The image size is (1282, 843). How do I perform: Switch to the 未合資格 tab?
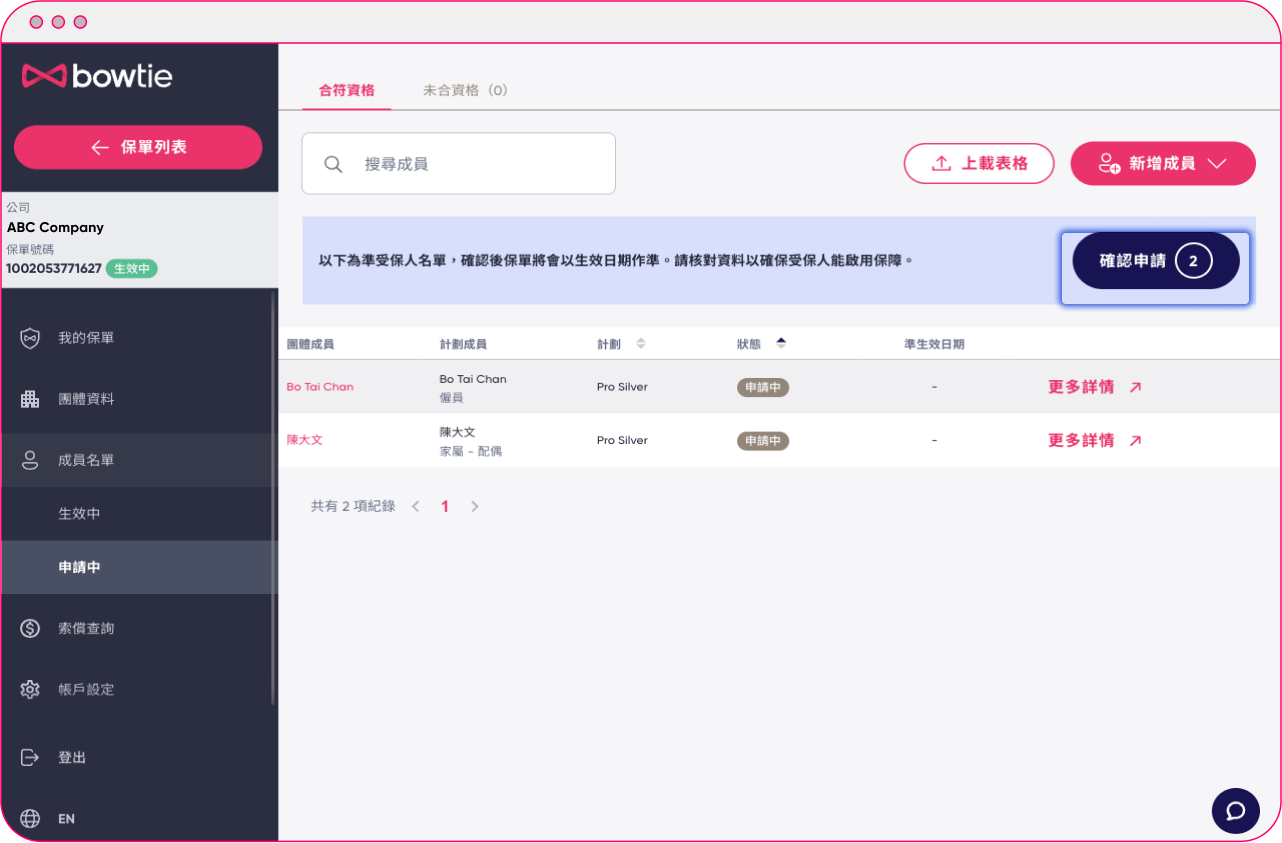tap(465, 89)
